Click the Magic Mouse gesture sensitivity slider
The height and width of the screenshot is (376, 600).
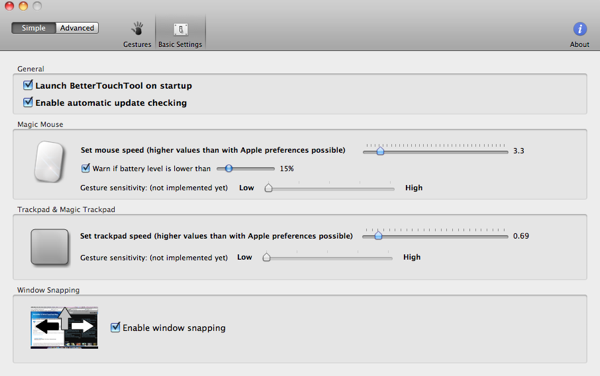329,188
